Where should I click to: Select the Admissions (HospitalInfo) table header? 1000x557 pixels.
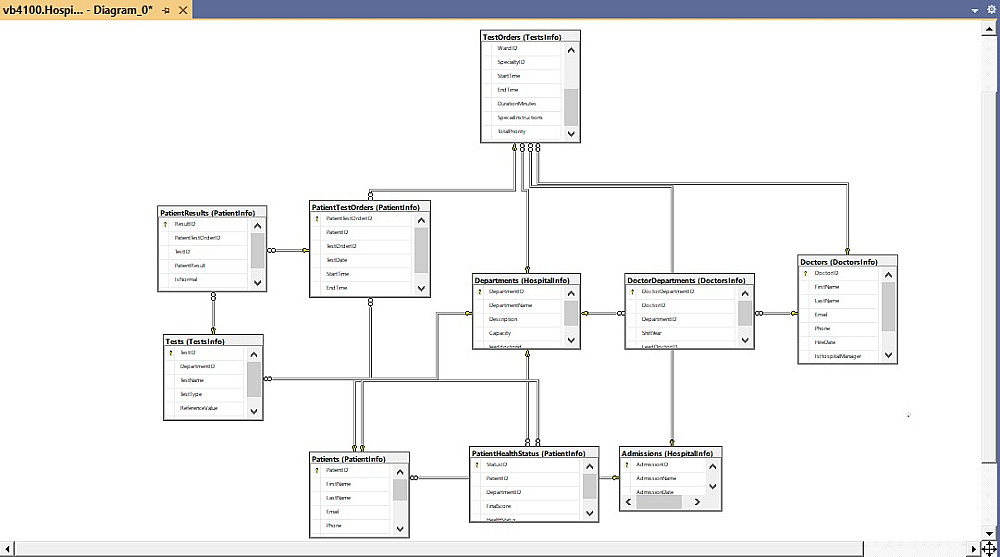tap(670, 453)
